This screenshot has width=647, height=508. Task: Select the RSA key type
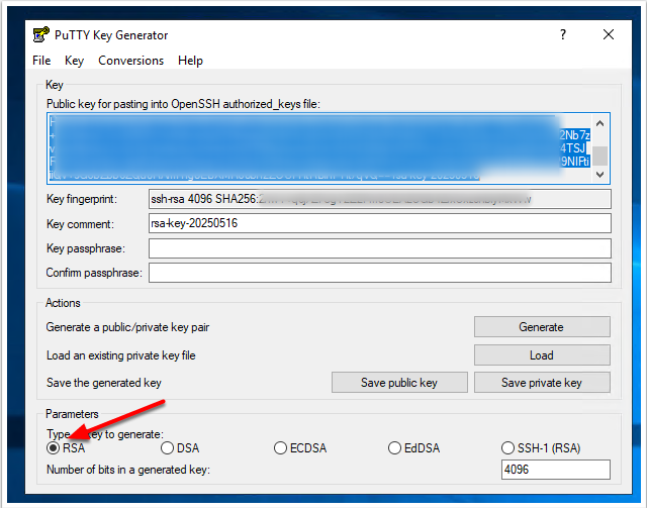click(53, 448)
